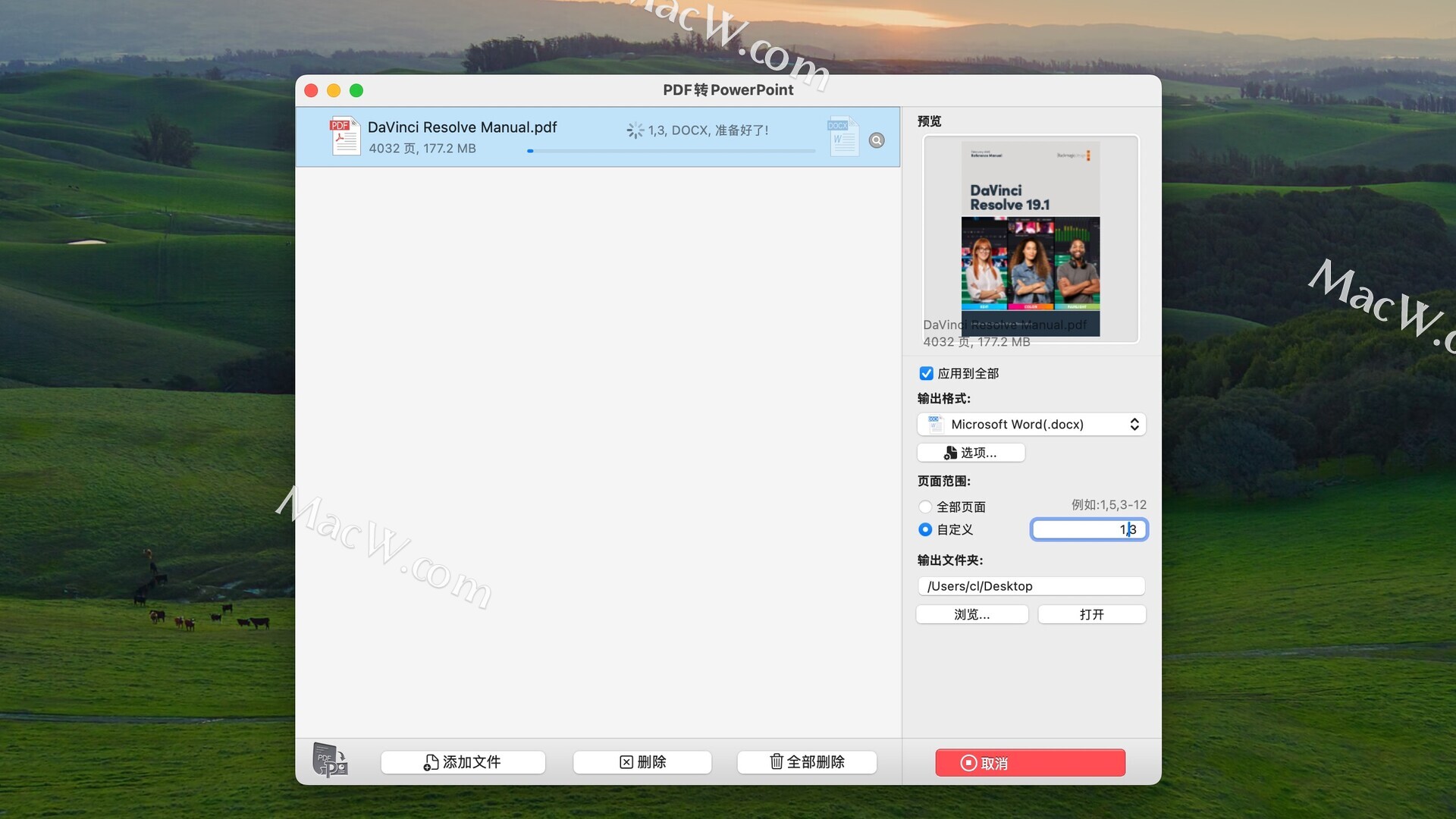
Task: Click the 打开 button
Action: click(x=1092, y=614)
